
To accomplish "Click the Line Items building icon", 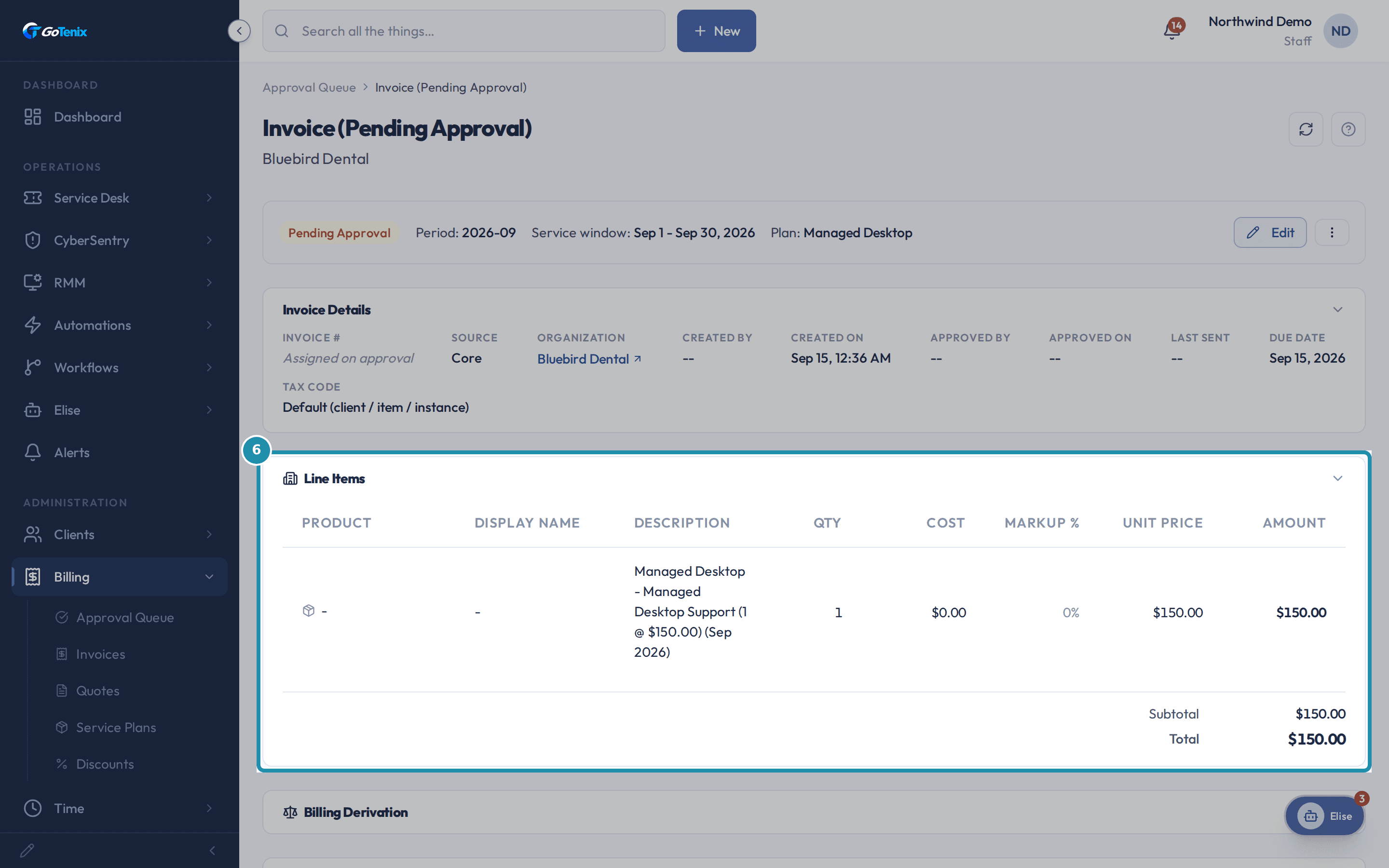I will 290,478.
